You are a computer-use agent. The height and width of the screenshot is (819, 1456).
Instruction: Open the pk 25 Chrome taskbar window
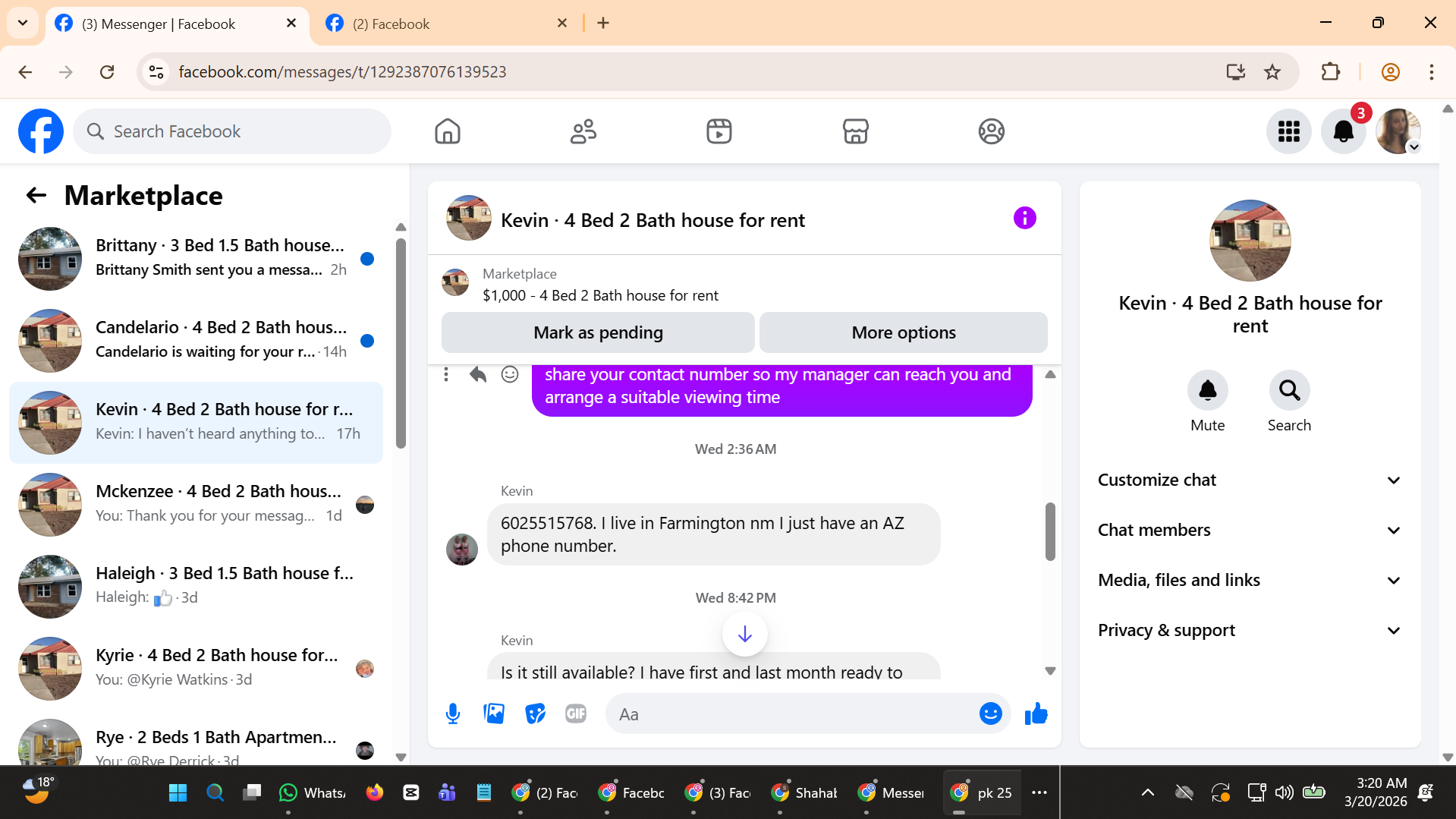pos(981,792)
